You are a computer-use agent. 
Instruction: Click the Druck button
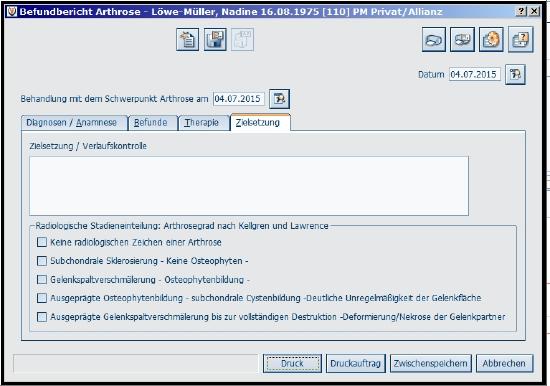(292, 364)
